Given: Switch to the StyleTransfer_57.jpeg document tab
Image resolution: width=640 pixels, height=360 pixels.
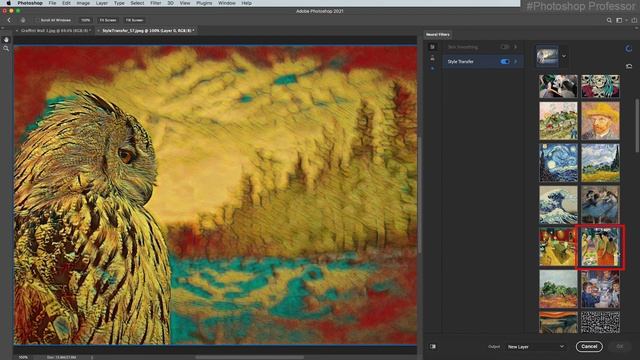Looking at the screenshot, I should coord(148,31).
